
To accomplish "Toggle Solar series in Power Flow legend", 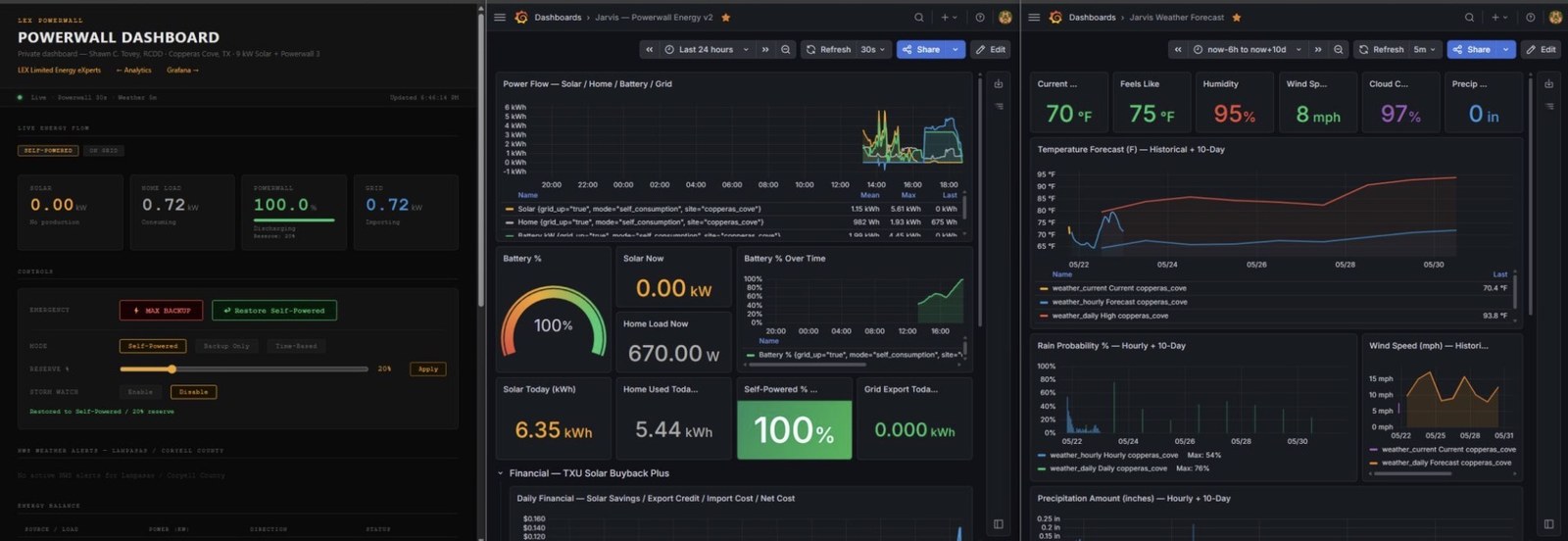I will click(640, 209).
